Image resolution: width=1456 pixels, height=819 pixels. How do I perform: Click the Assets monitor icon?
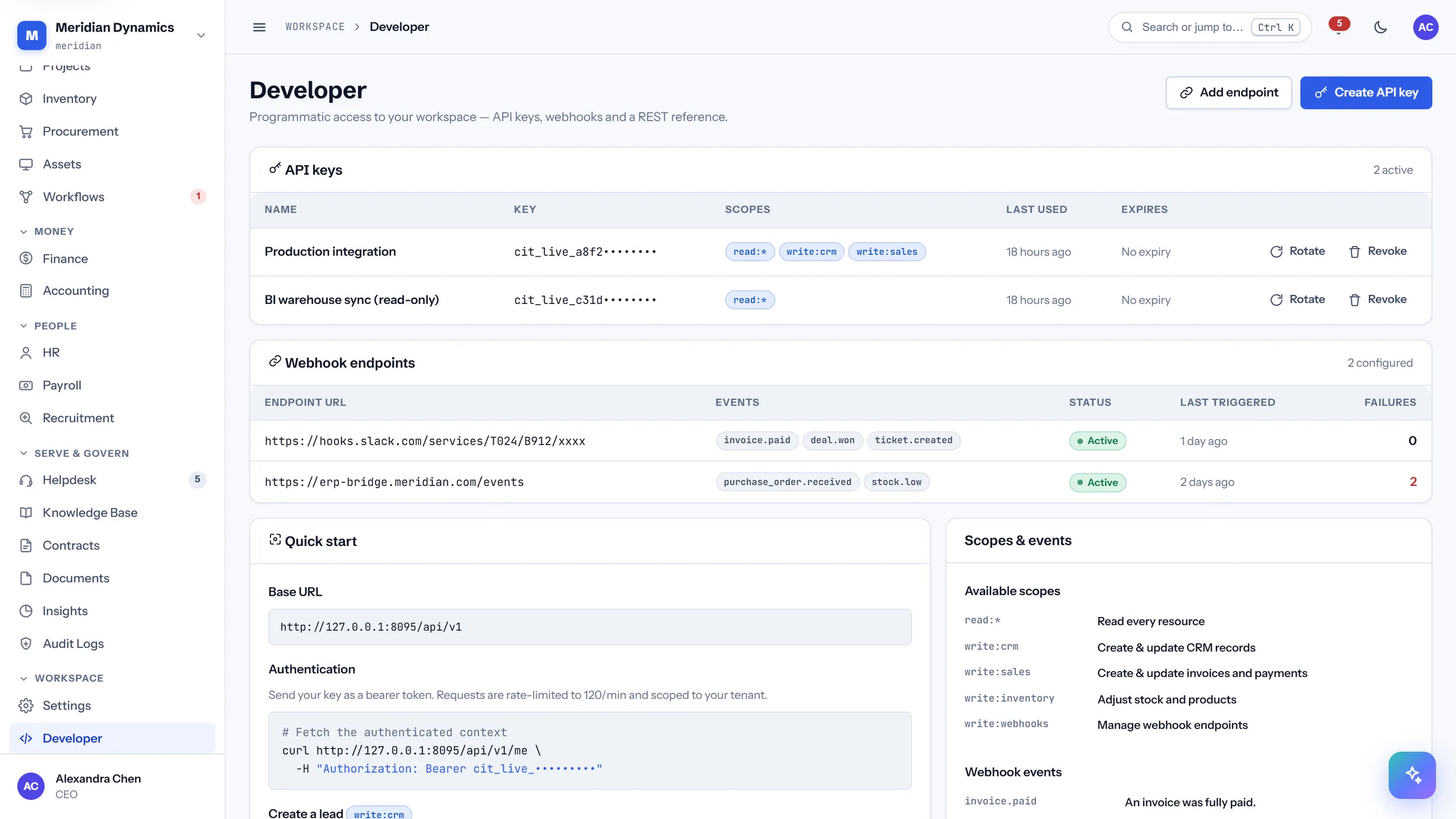click(25, 164)
